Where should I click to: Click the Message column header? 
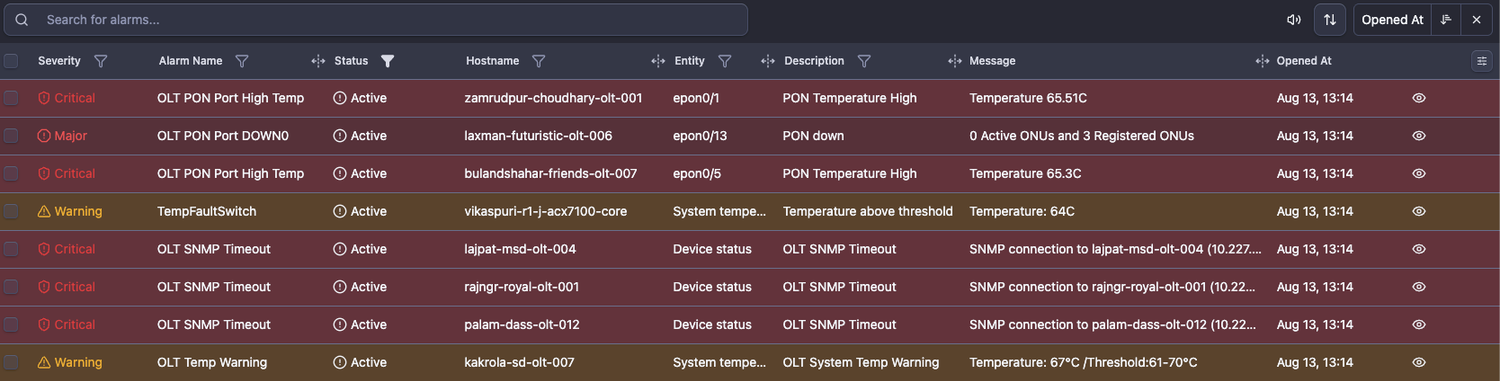(992, 61)
